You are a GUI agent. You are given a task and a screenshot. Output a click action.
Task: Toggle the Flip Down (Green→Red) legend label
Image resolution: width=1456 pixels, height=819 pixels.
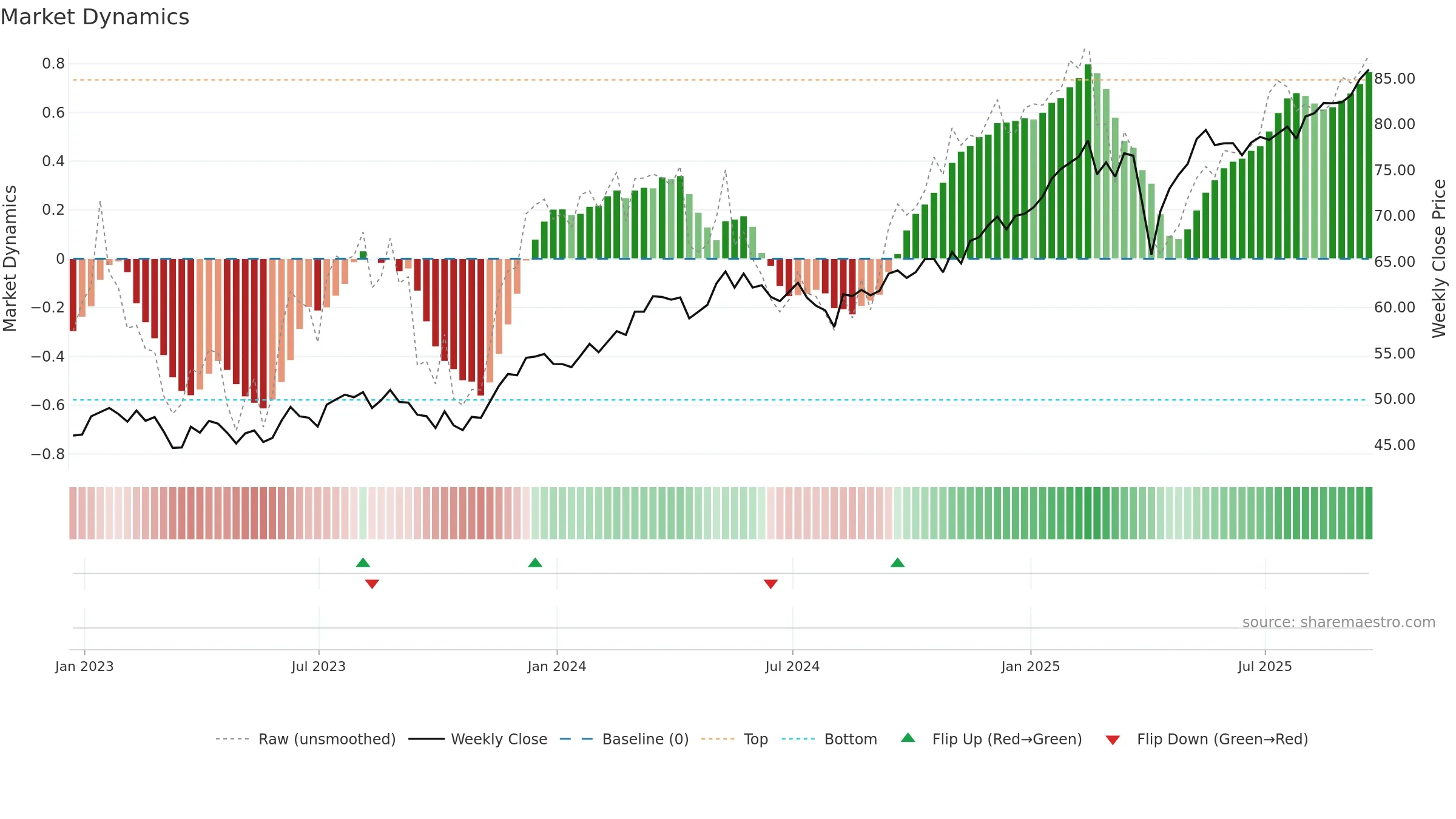1222,739
